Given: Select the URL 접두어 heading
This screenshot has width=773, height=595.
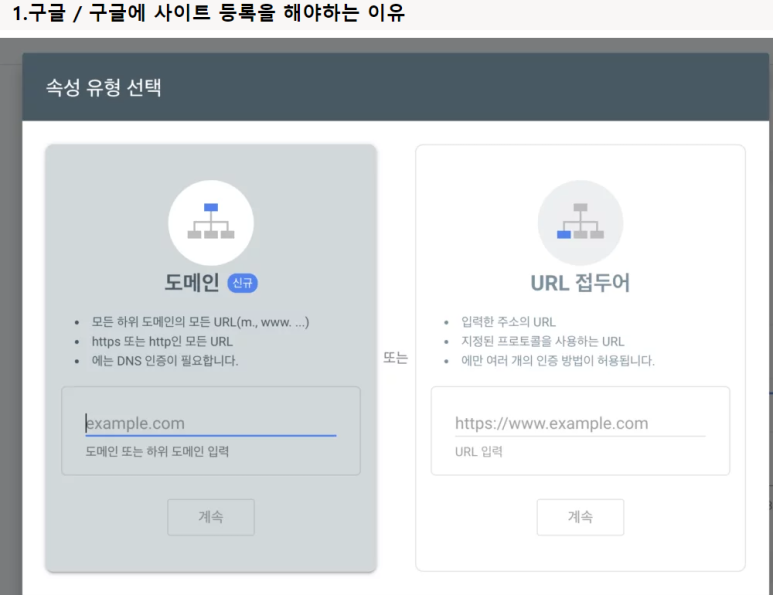Looking at the screenshot, I should click(x=580, y=283).
